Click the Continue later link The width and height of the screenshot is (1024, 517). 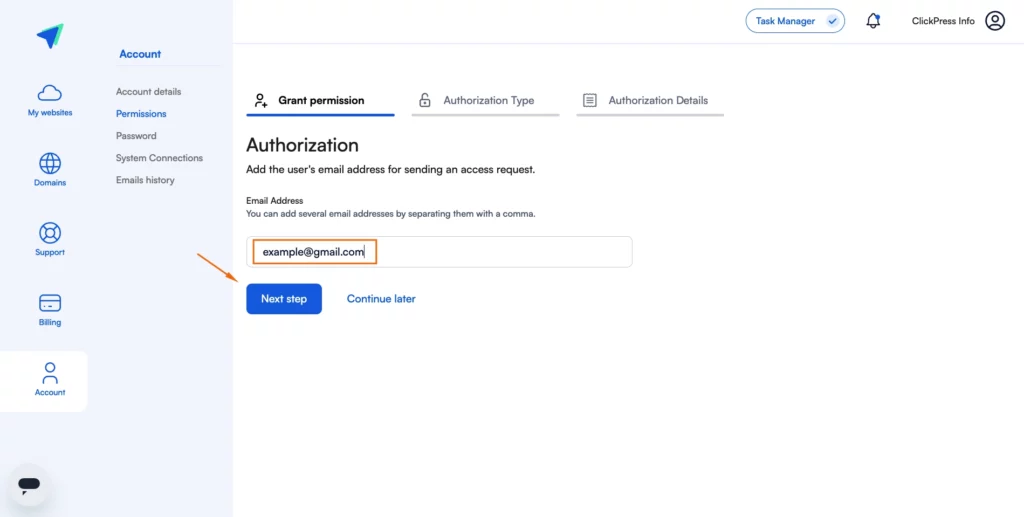381,299
